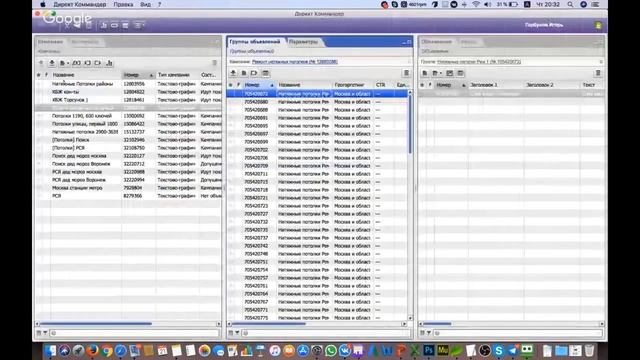Open Finder from the Dock
Screen dimensions: 640x360
point(50,350)
